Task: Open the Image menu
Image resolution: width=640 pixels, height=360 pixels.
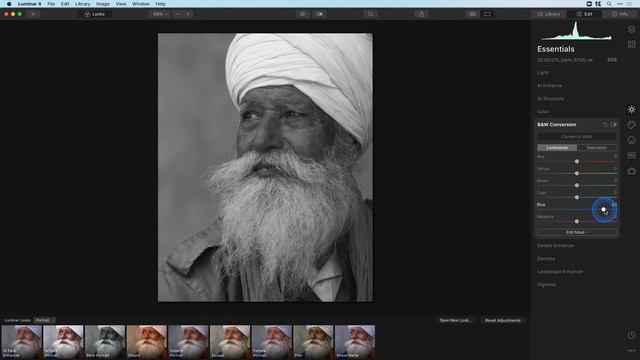Action: click(102, 4)
